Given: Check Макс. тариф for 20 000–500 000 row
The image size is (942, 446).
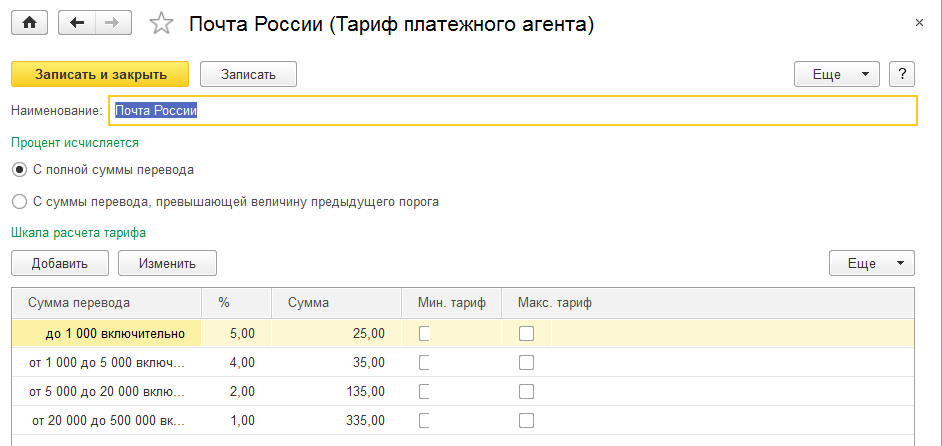Looking at the screenshot, I should click(526, 420).
